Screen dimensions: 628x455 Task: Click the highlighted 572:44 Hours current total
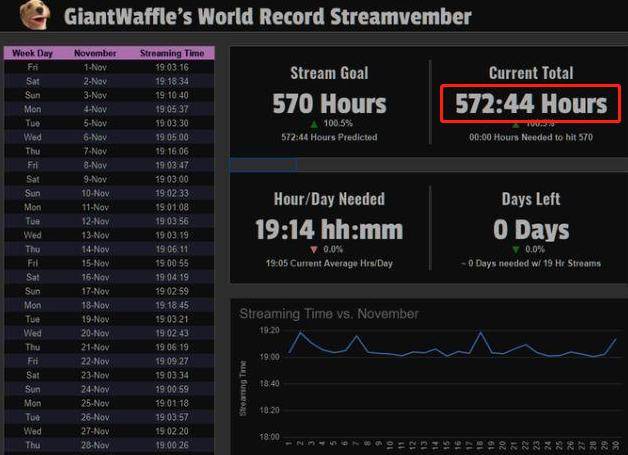[531, 103]
